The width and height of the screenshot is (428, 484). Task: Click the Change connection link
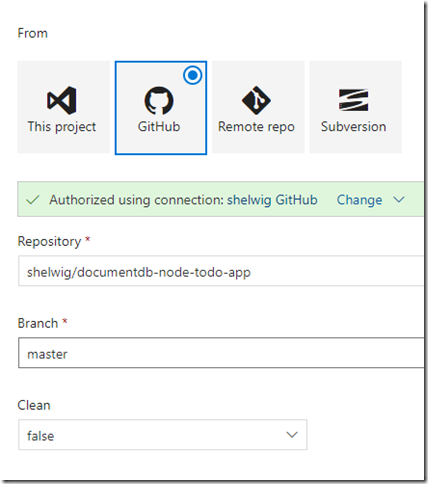tap(359, 200)
